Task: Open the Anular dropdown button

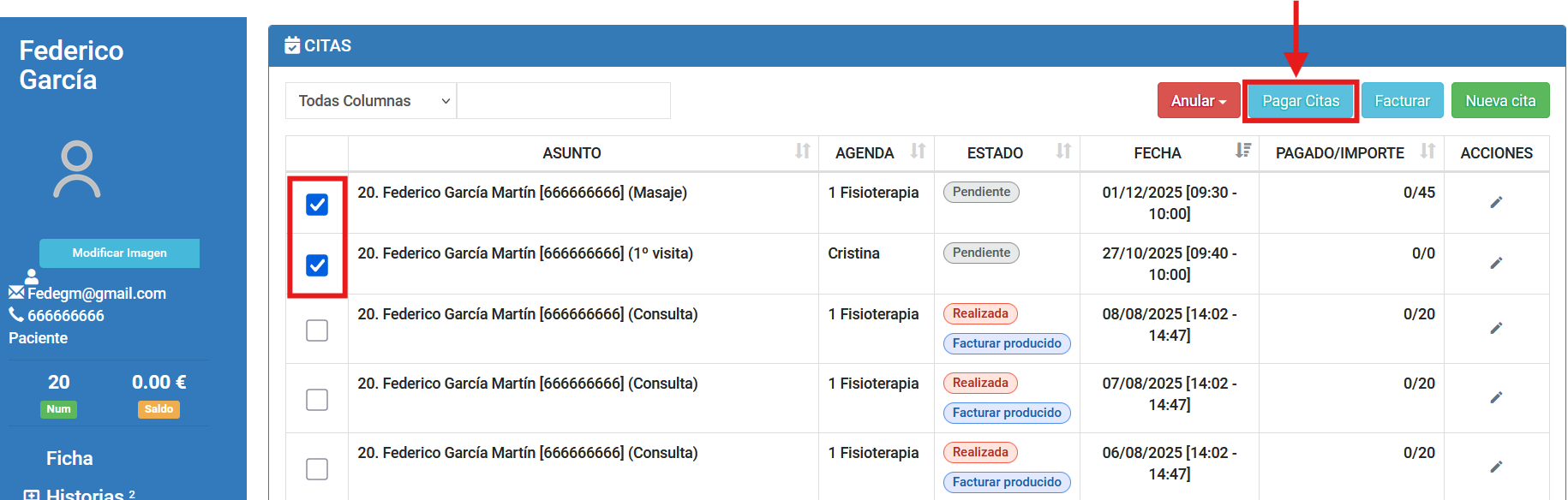Action: (x=1198, y=101)
